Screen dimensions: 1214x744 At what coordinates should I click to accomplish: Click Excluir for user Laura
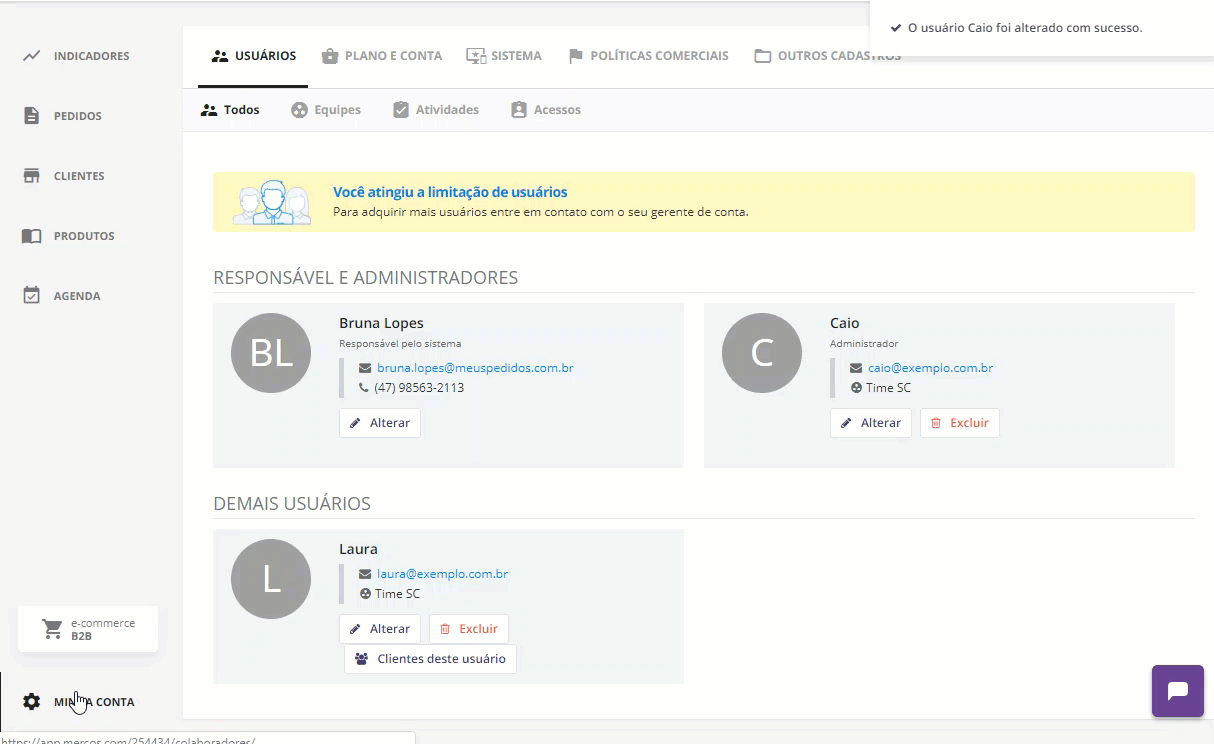(x=469, y=629)
